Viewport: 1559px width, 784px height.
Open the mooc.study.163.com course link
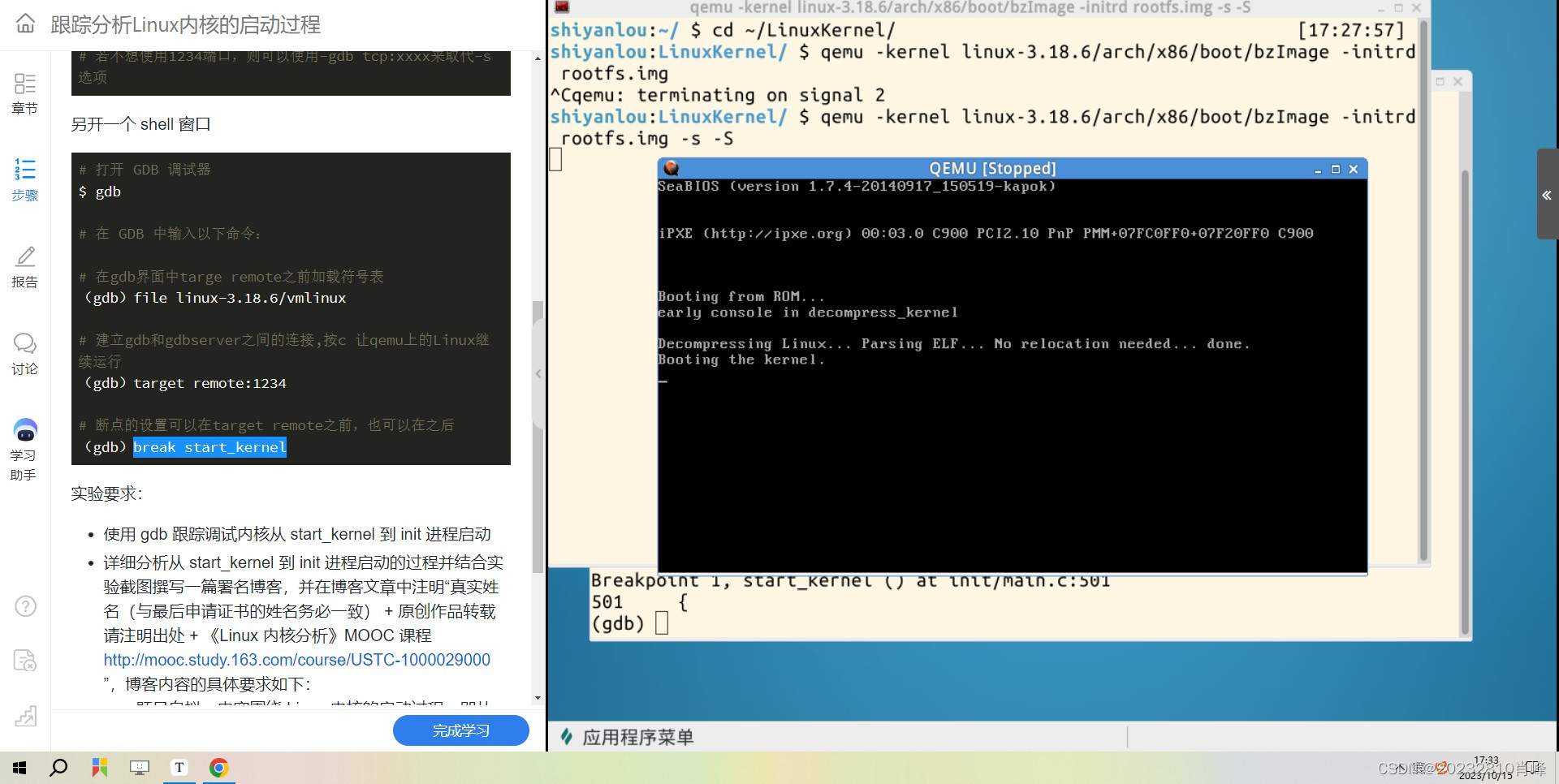[296, 660]
